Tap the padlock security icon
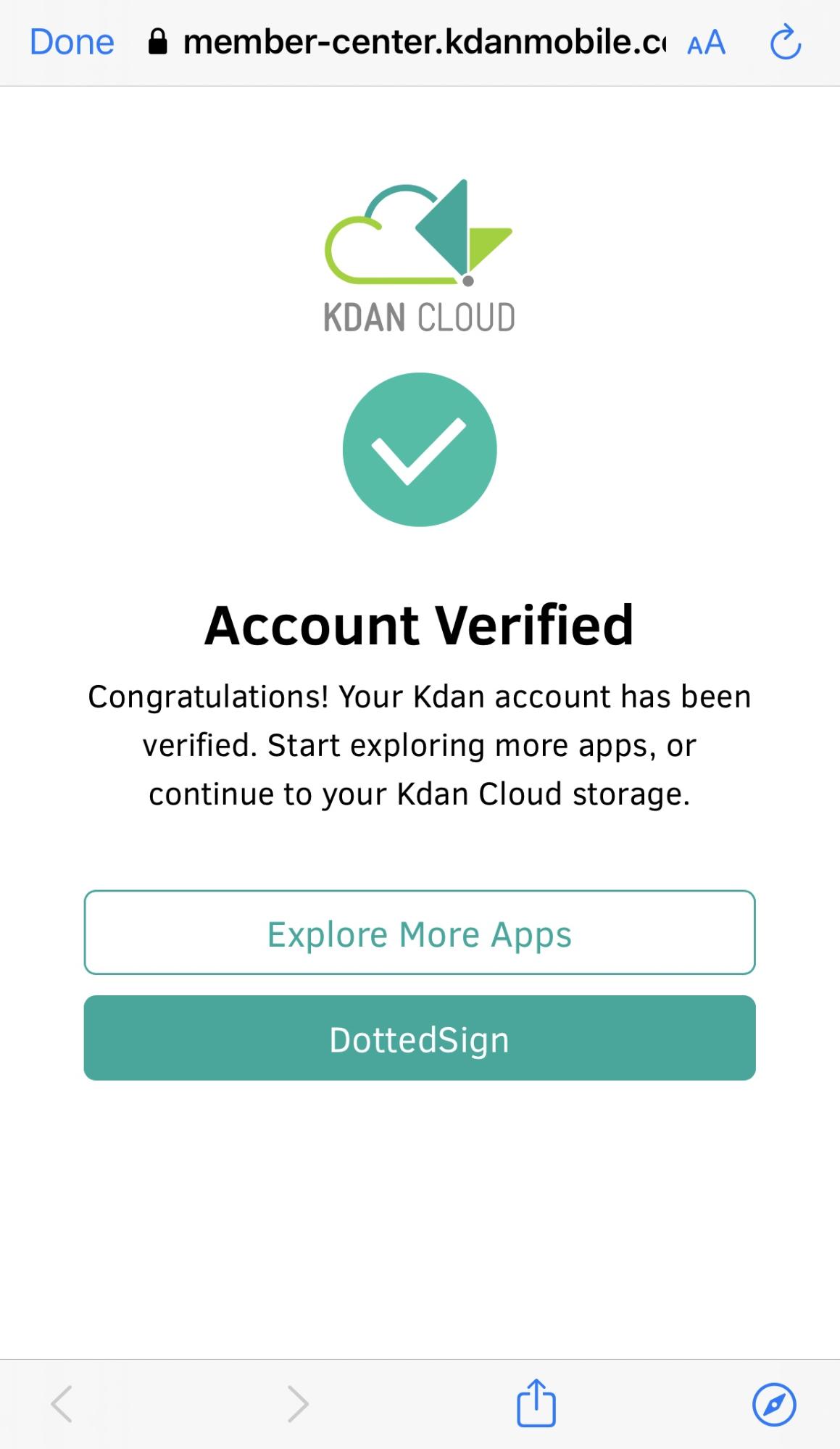The width and height of the screenshot is (840, 1449). pos(157,42)
